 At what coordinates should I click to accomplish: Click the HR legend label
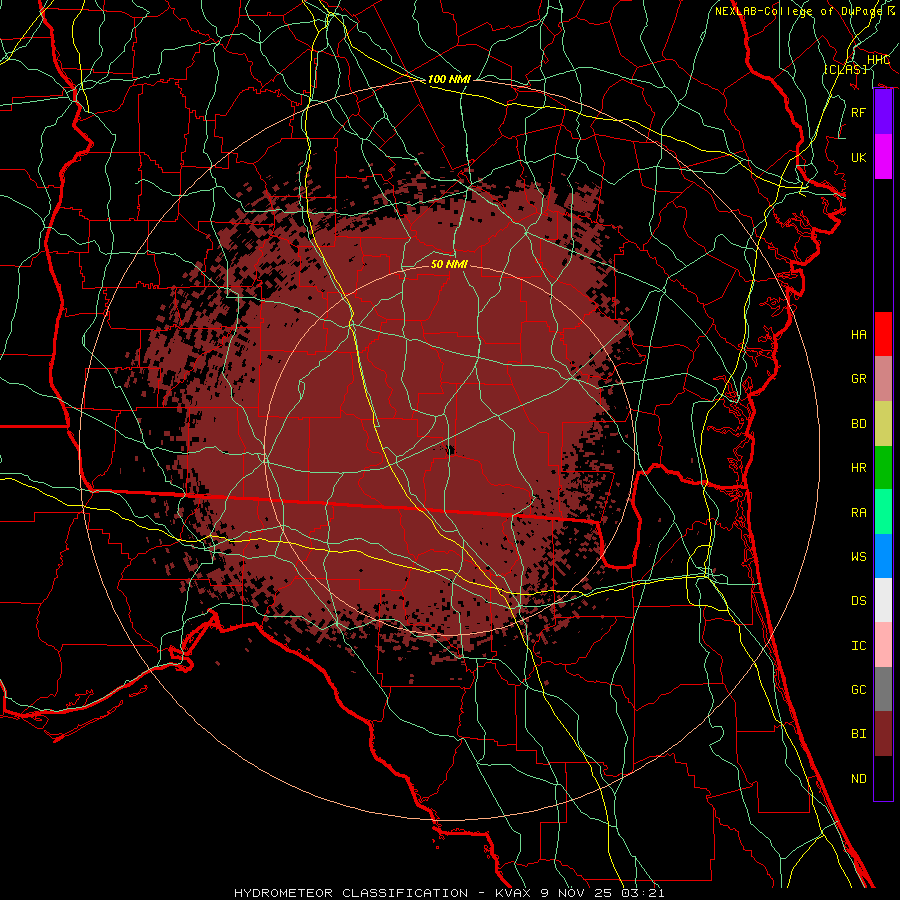[x=859, y=468]
